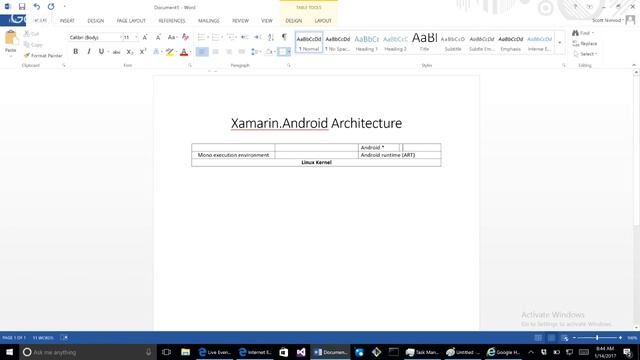Open the REVIEW tab
Image resolution: width=640 pixels, height=360 pixels.
240,21
